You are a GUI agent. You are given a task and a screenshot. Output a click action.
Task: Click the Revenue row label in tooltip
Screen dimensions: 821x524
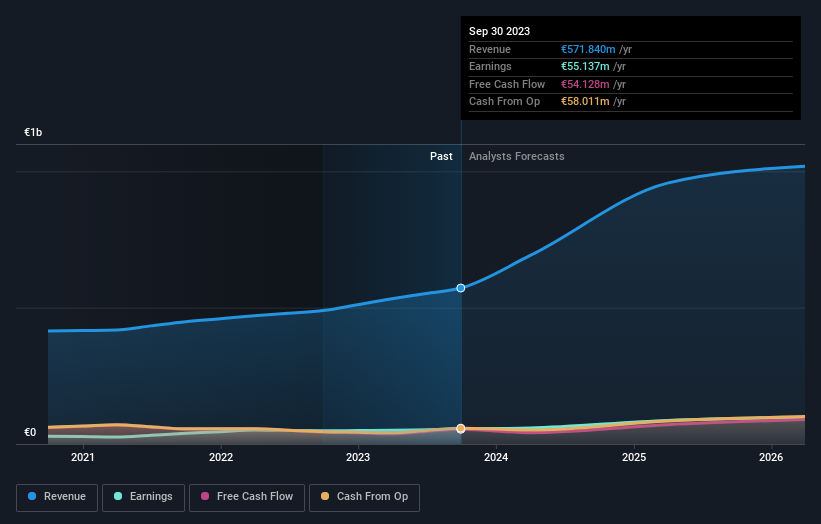pos(490,49)
